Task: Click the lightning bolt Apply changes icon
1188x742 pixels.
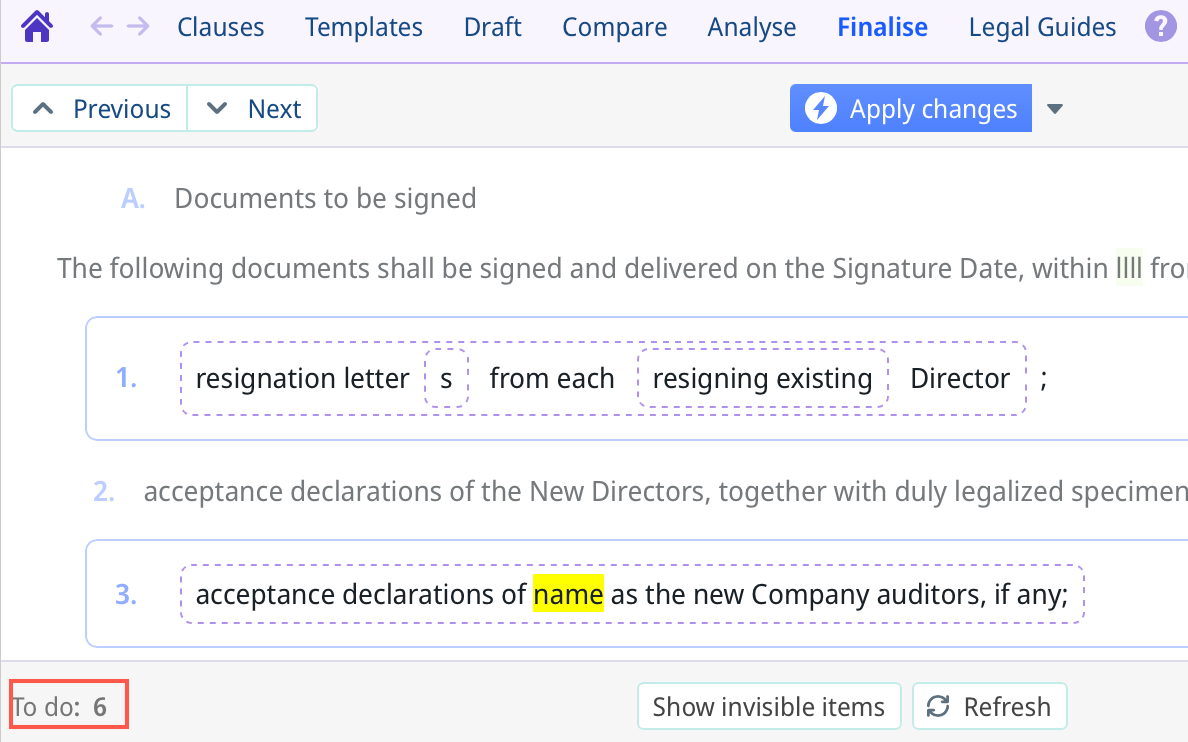Action: pos(821,108)
